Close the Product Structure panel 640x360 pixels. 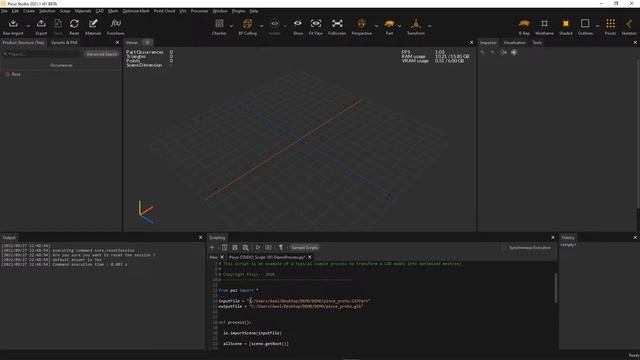[x=118, y=42]
